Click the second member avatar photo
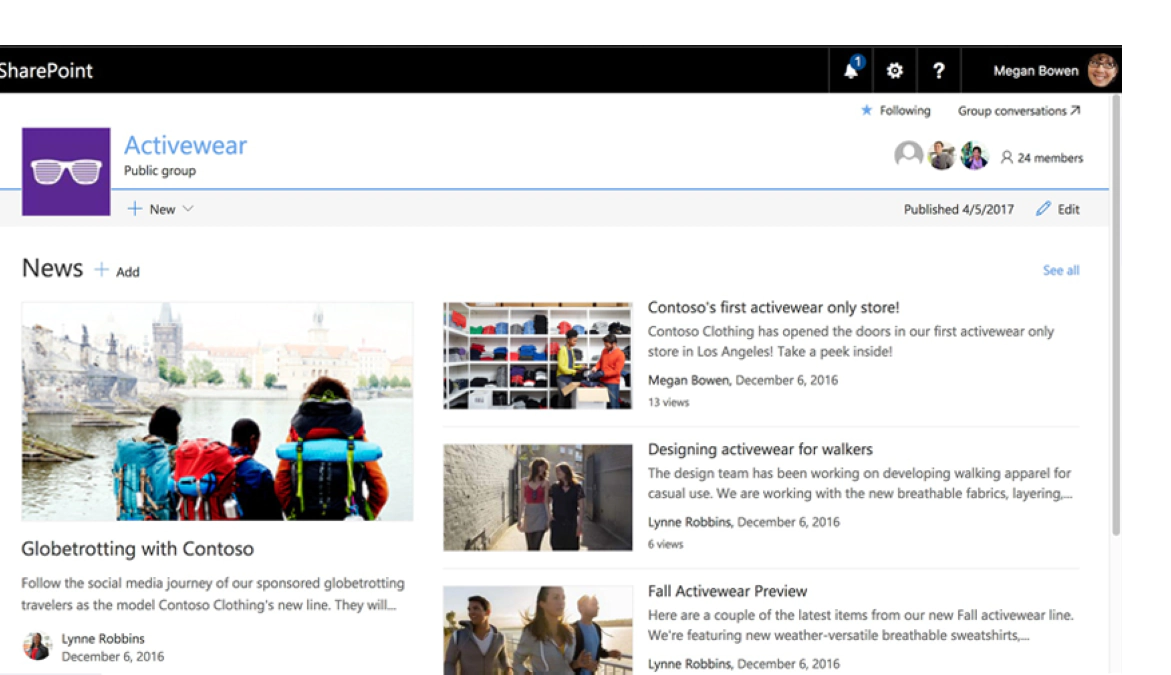Viewport: 1171px width, 675px height. click(x=941, y=155)
